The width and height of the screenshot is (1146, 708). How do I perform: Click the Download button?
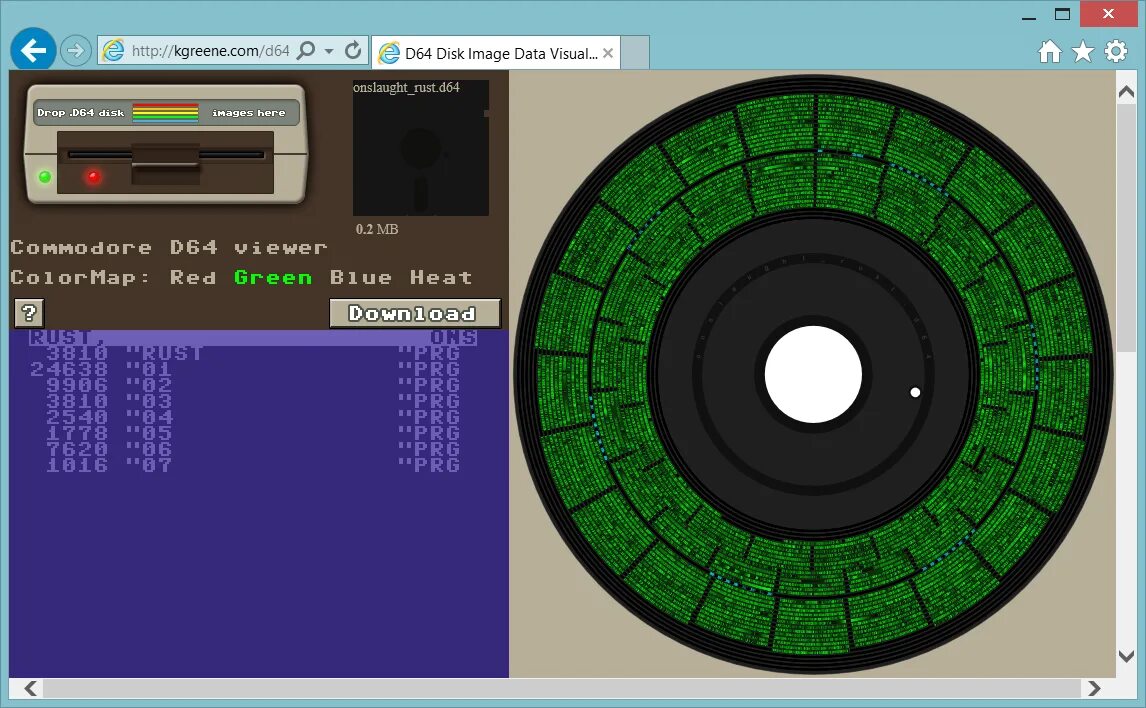pyautogui.click(x=415, y=312)
